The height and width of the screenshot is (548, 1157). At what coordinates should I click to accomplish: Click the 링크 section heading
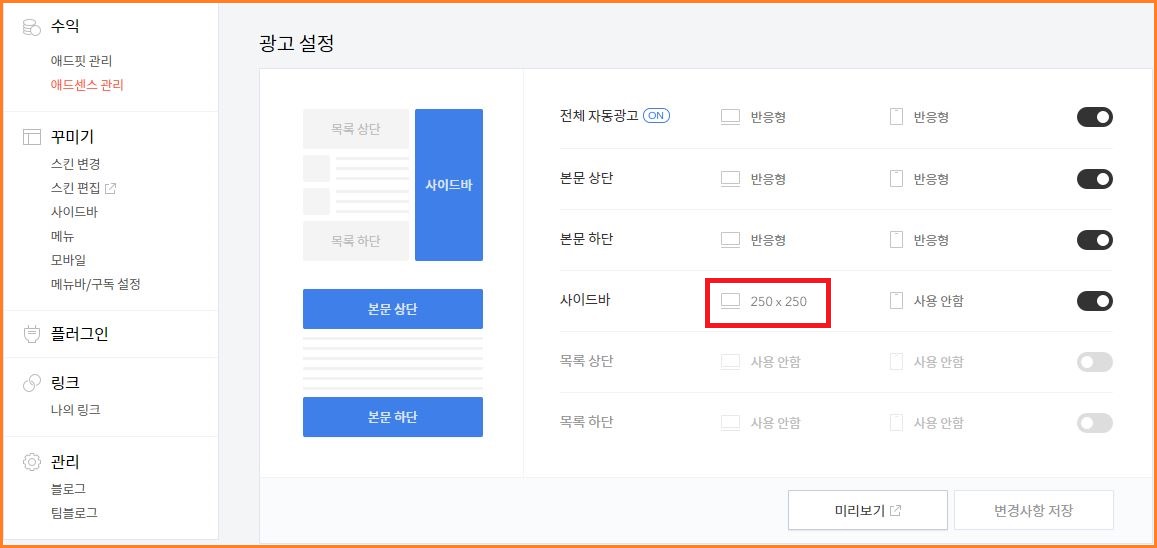click(65, 383)
